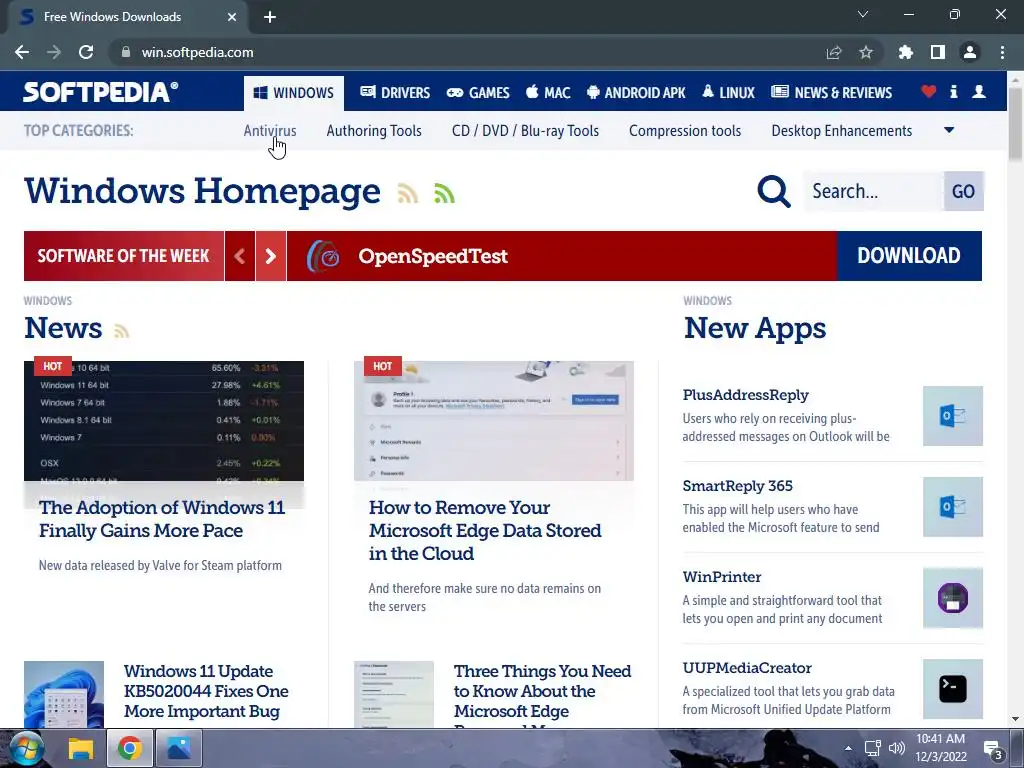This screenshot has width=1024, height=768.
Task: Go forward with the browser forward arrow
Action: [54, 52]
